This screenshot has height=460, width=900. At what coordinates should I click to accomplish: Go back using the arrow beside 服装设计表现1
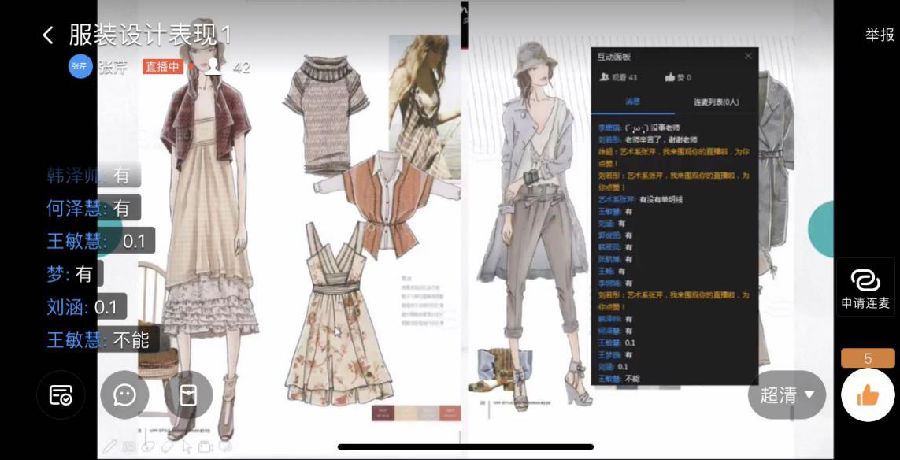click(x=47, y=35)
